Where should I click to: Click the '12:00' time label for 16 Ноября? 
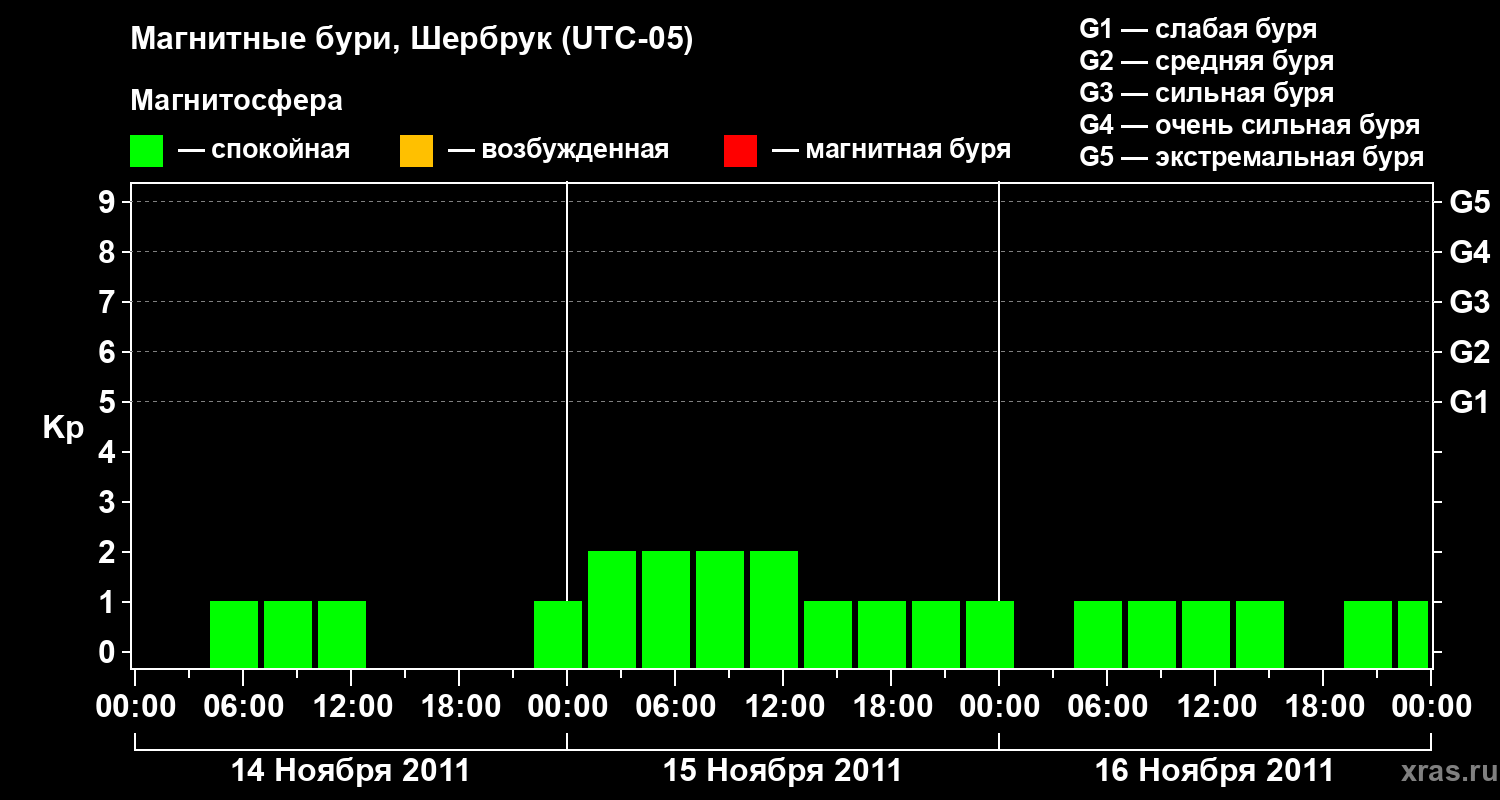pyautogui.click(x=1215, y=707)
